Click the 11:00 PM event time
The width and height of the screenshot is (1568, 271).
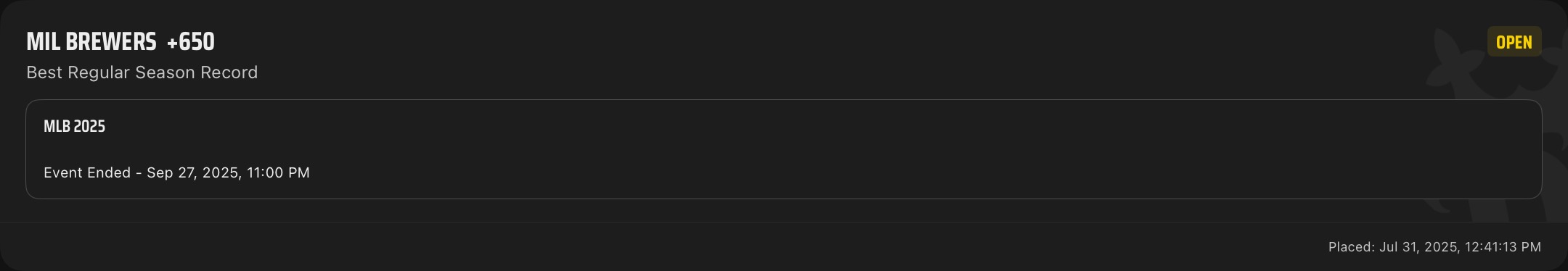click(x=278, y=172)
